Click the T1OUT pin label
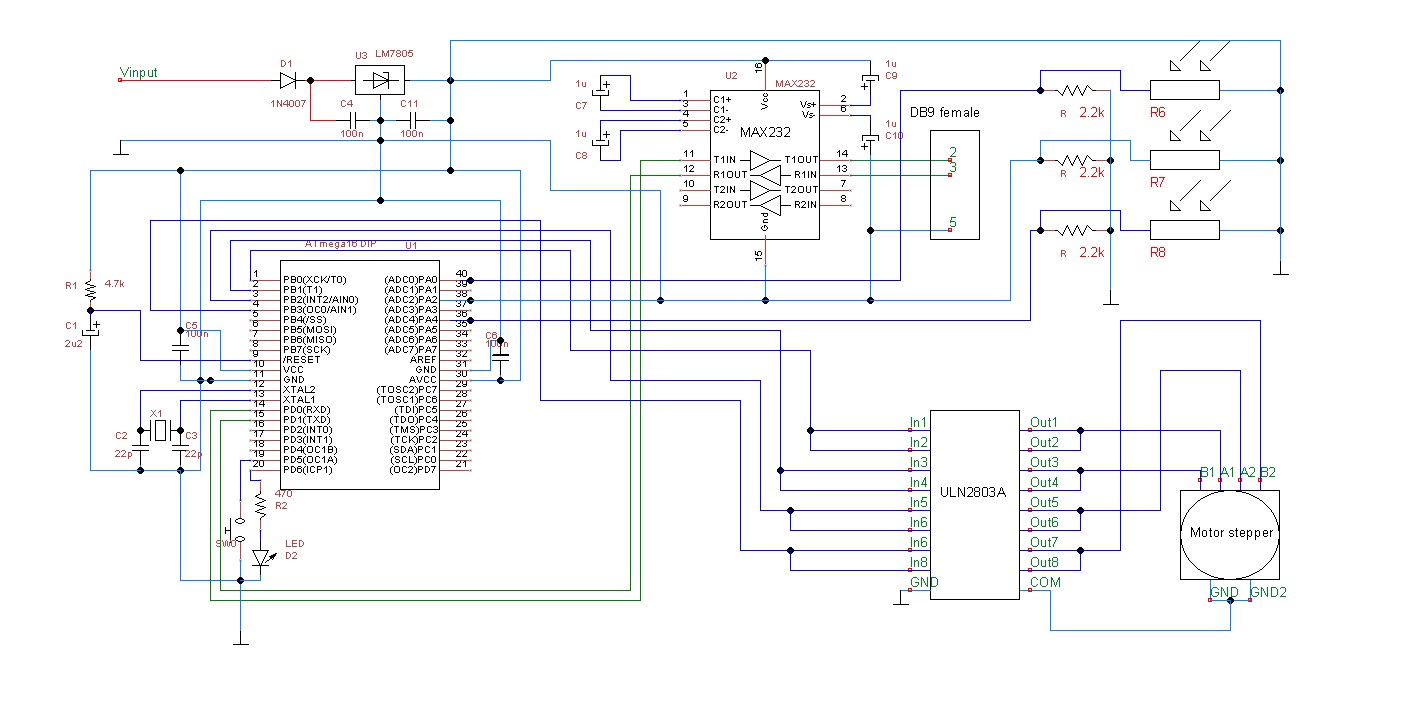Viewport: 1428px width, 728px height. 801,160
